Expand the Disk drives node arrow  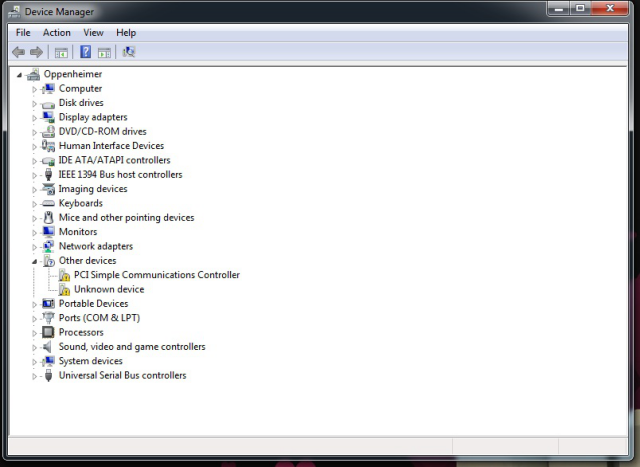pyautogui.click(x=34, y=103)
